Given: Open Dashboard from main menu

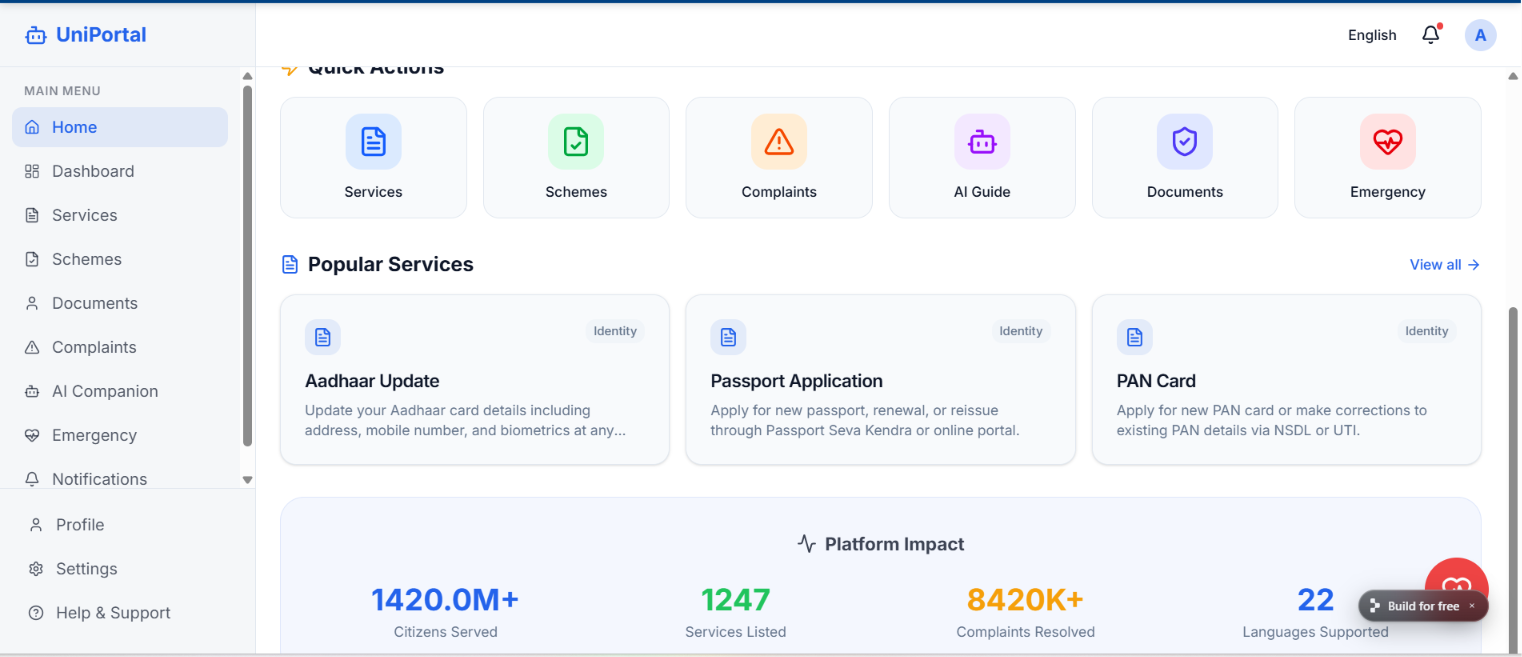Looking at the screenshot, I should tap(120, 171).
